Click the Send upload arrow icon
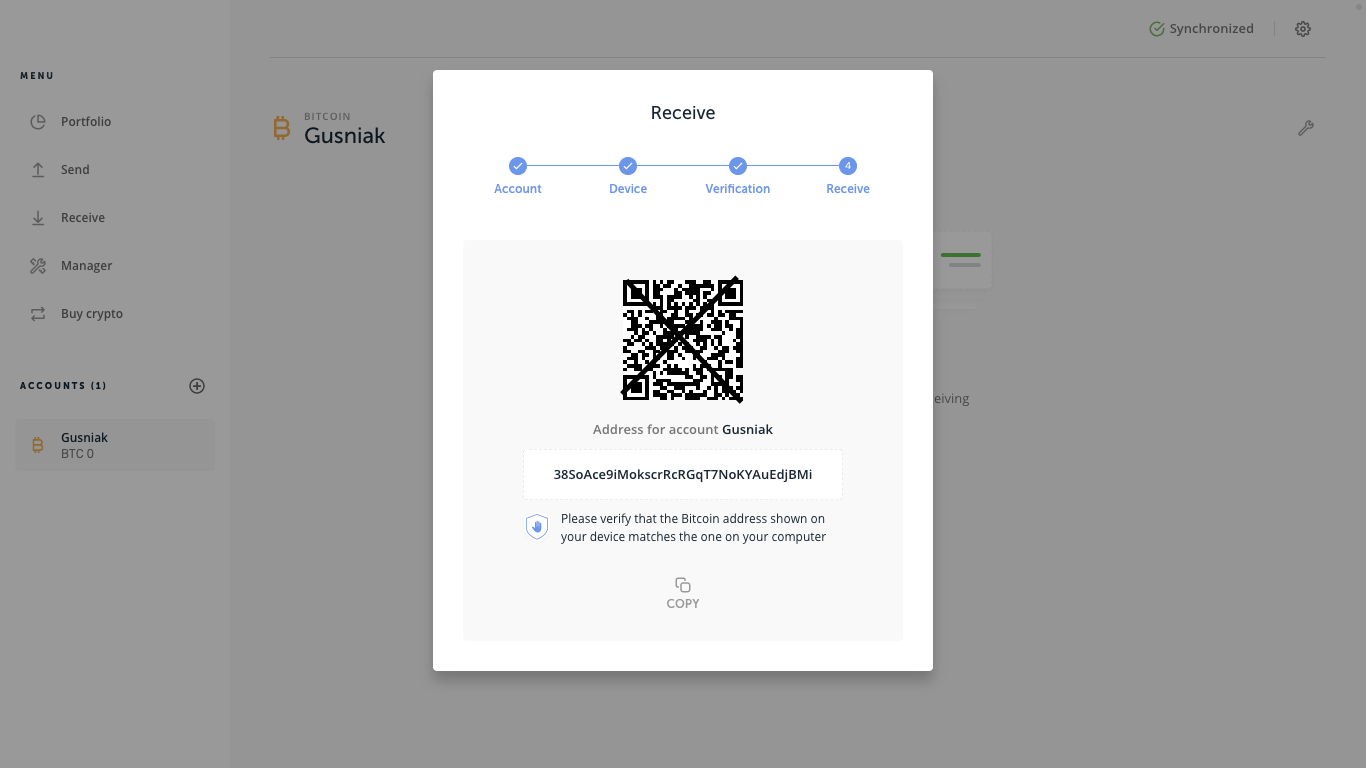Screen dimensions: 1366x768 [x=38, y=170]
